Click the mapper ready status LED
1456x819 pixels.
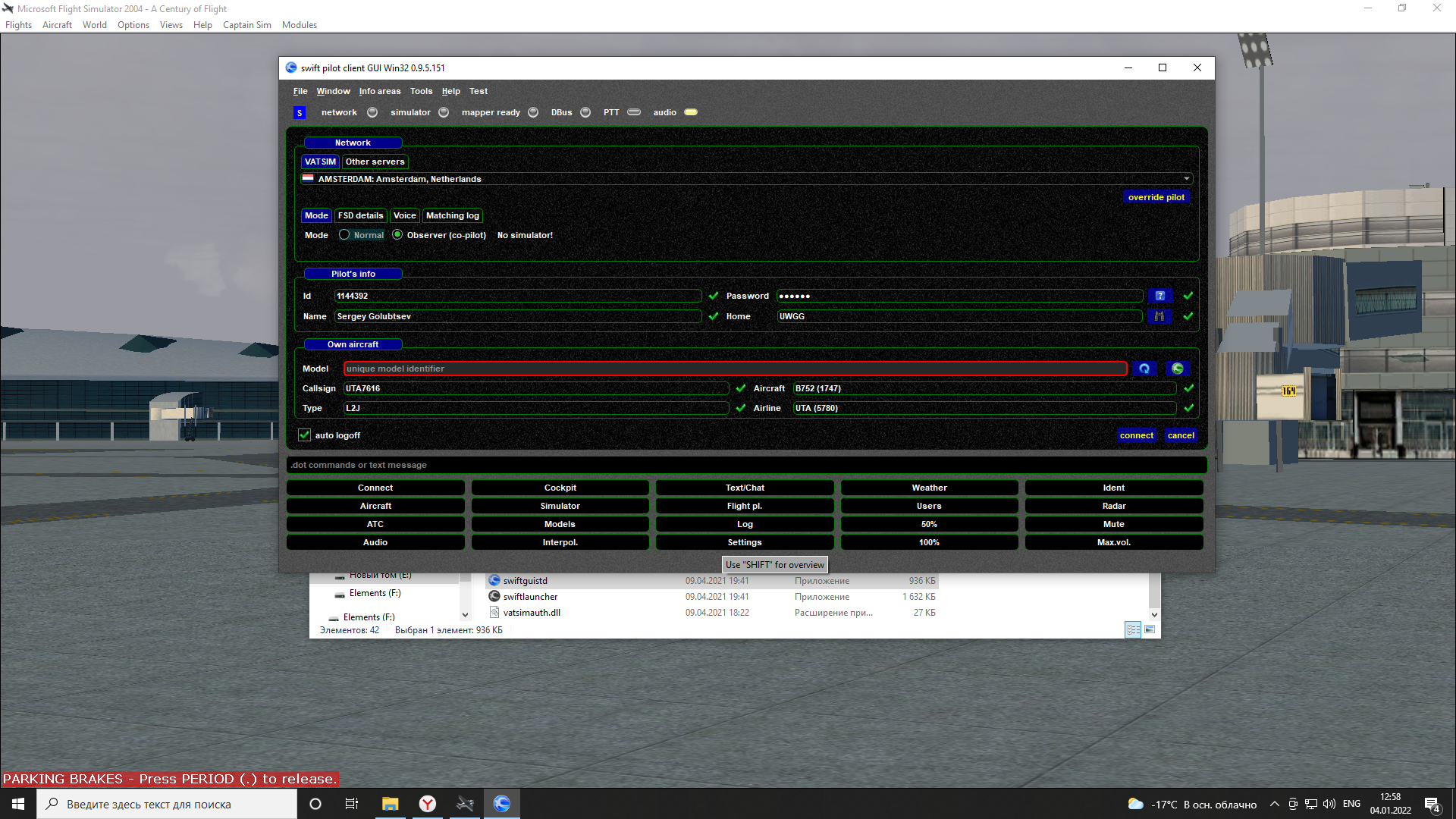coord(533,112)
